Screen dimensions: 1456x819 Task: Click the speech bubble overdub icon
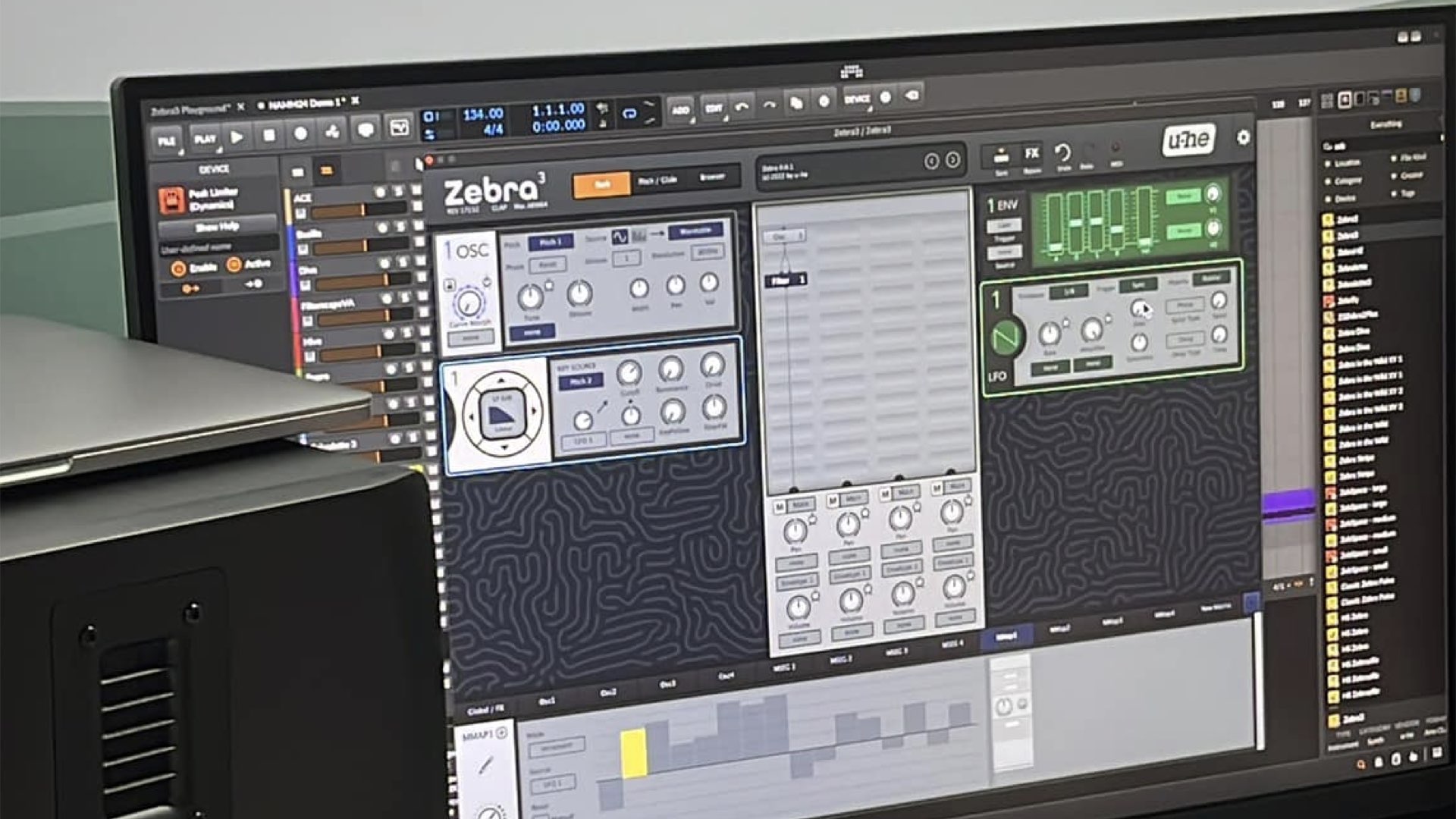[x=366, y=130]
